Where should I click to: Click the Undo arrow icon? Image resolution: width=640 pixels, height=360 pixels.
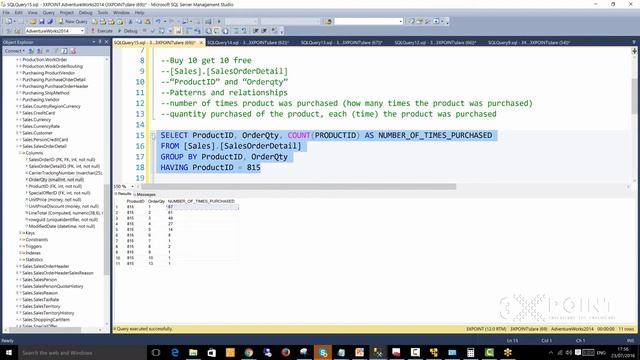158,21
